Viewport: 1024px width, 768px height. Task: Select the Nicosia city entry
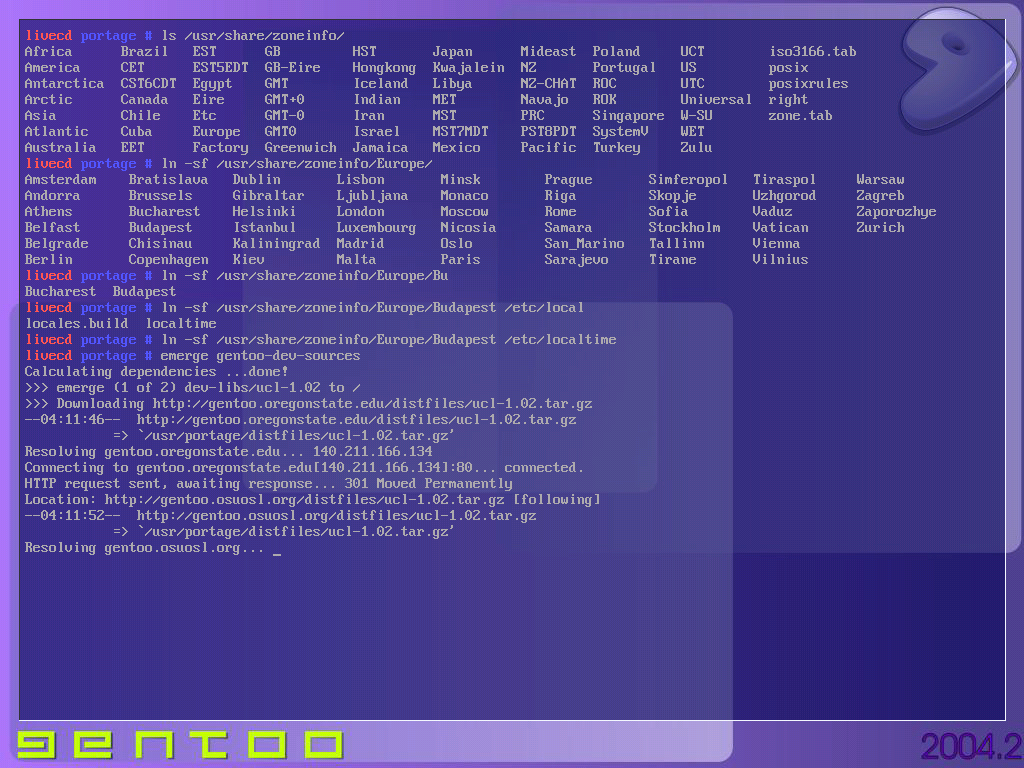click(x=468, y=227)
